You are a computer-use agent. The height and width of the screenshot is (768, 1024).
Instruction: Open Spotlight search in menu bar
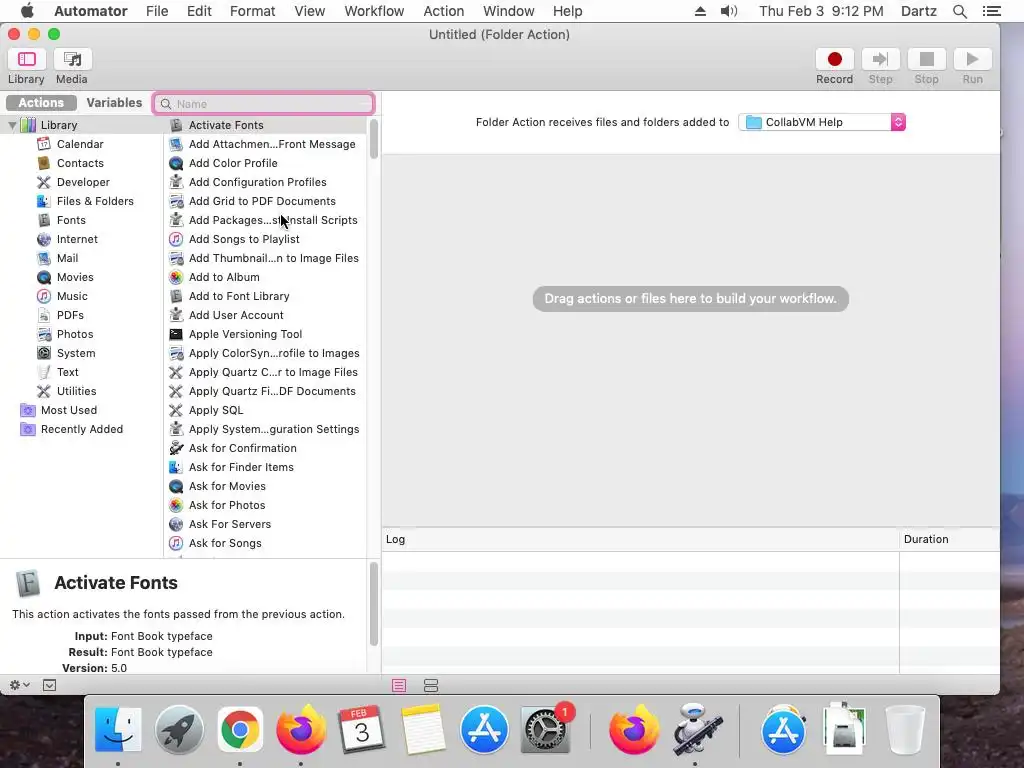959,11
